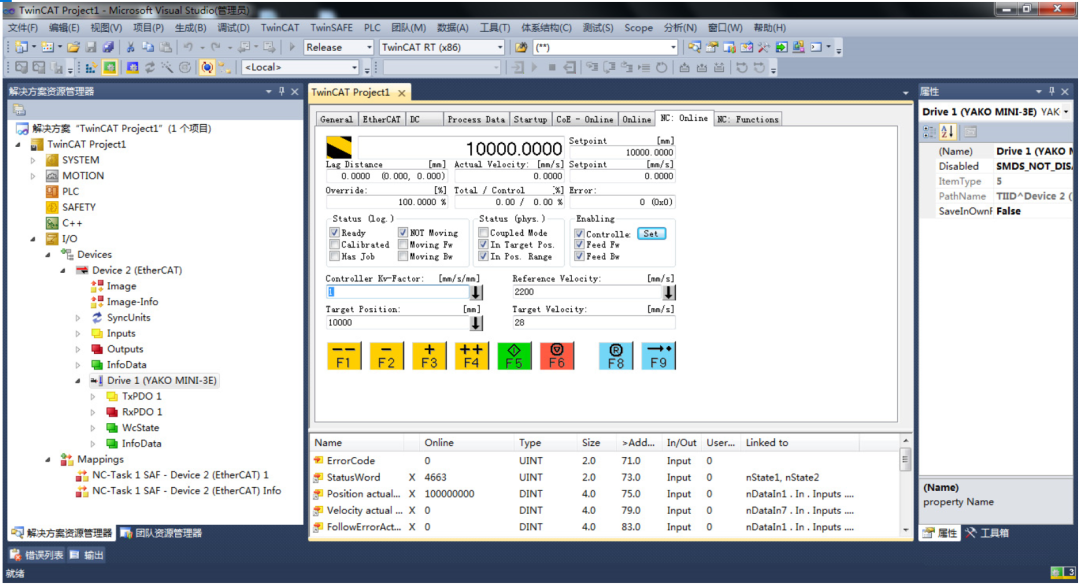Click the F9 button icon
This screenshot has width=1080, height=585.
(657, 355)
